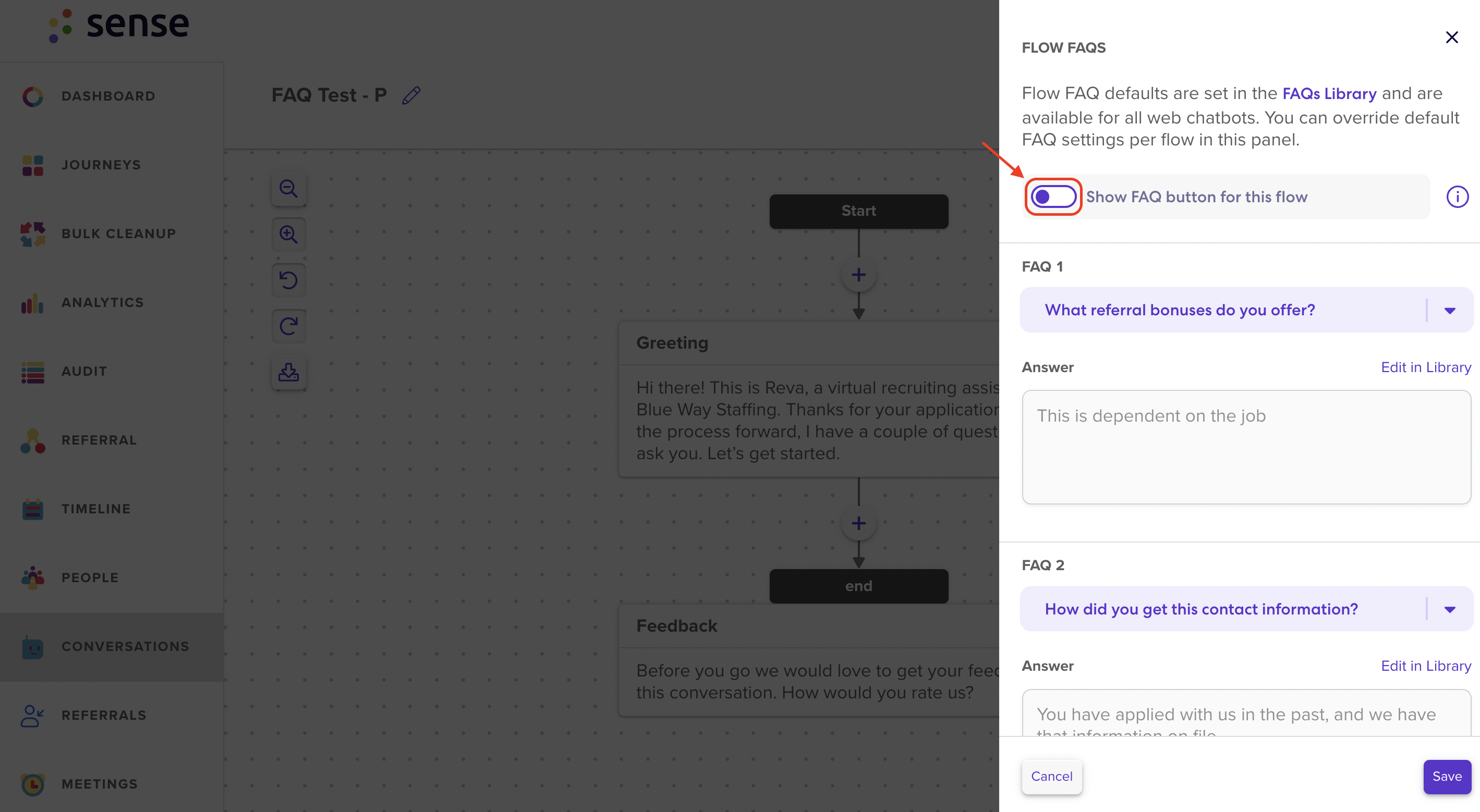Click the zoom out icon on canvas
Viewport: 1480px width, 812px height.
(x=288, y=189)
